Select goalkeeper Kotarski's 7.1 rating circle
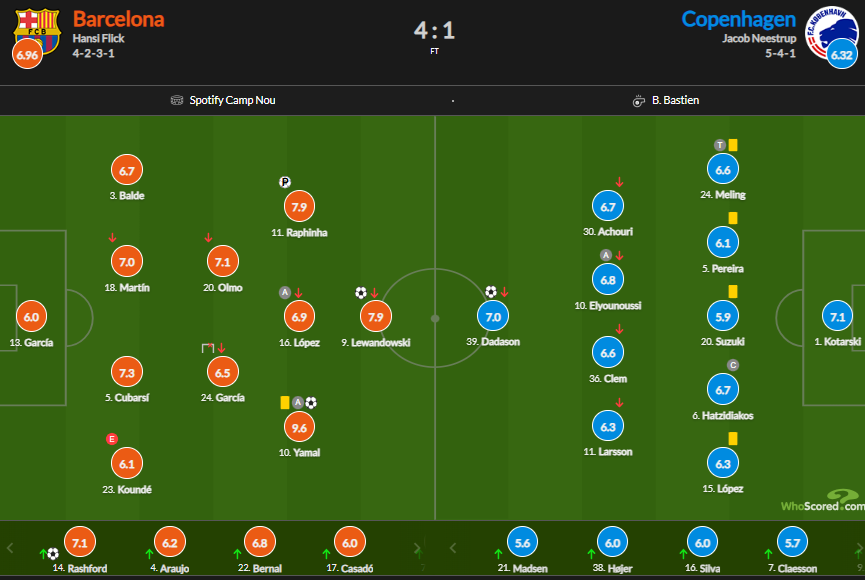This screenshot has height=580, width=865. tap(837, 317)
